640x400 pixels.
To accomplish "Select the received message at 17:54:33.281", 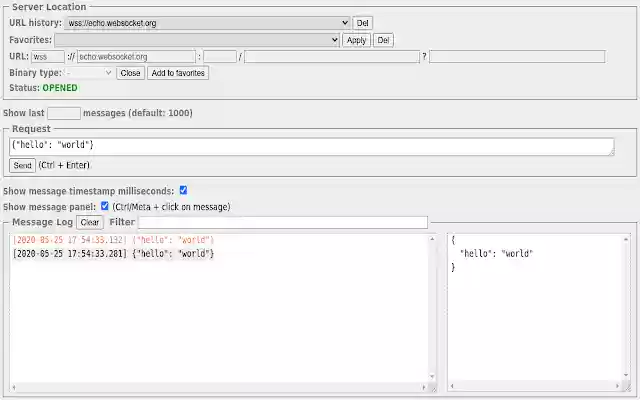I will pyautogui.click(x=113, y=253).
